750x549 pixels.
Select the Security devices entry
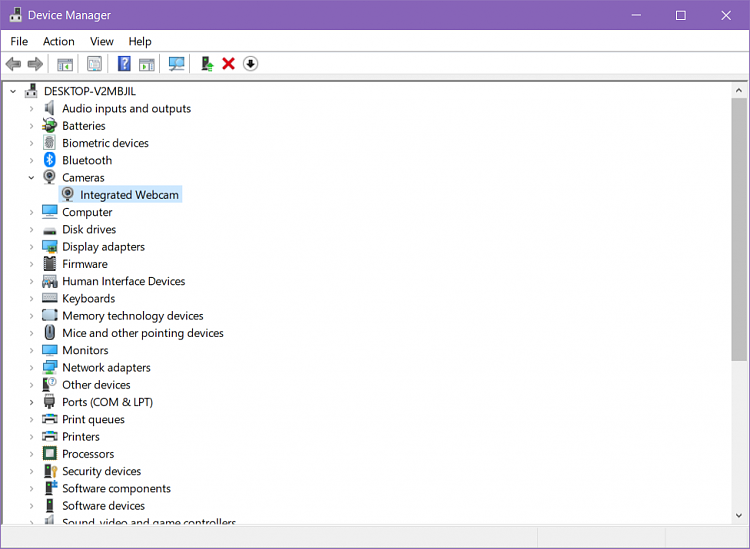click(101, 471)
